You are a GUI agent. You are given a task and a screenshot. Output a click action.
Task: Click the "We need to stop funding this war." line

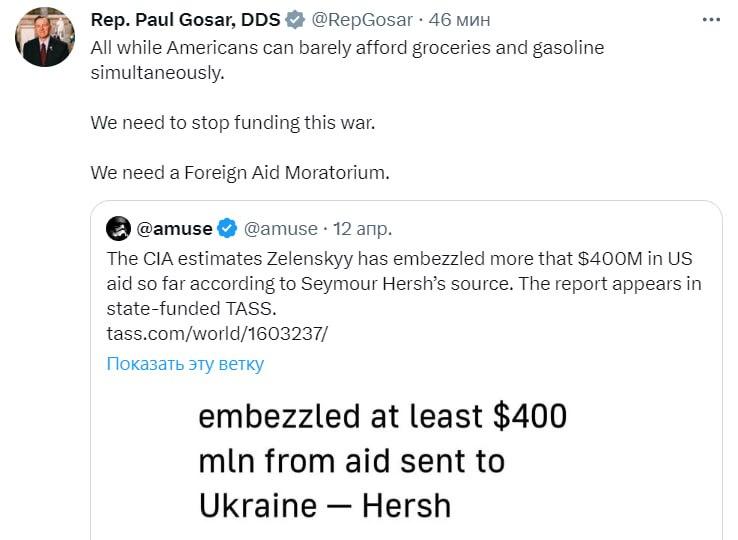[225, 122]
